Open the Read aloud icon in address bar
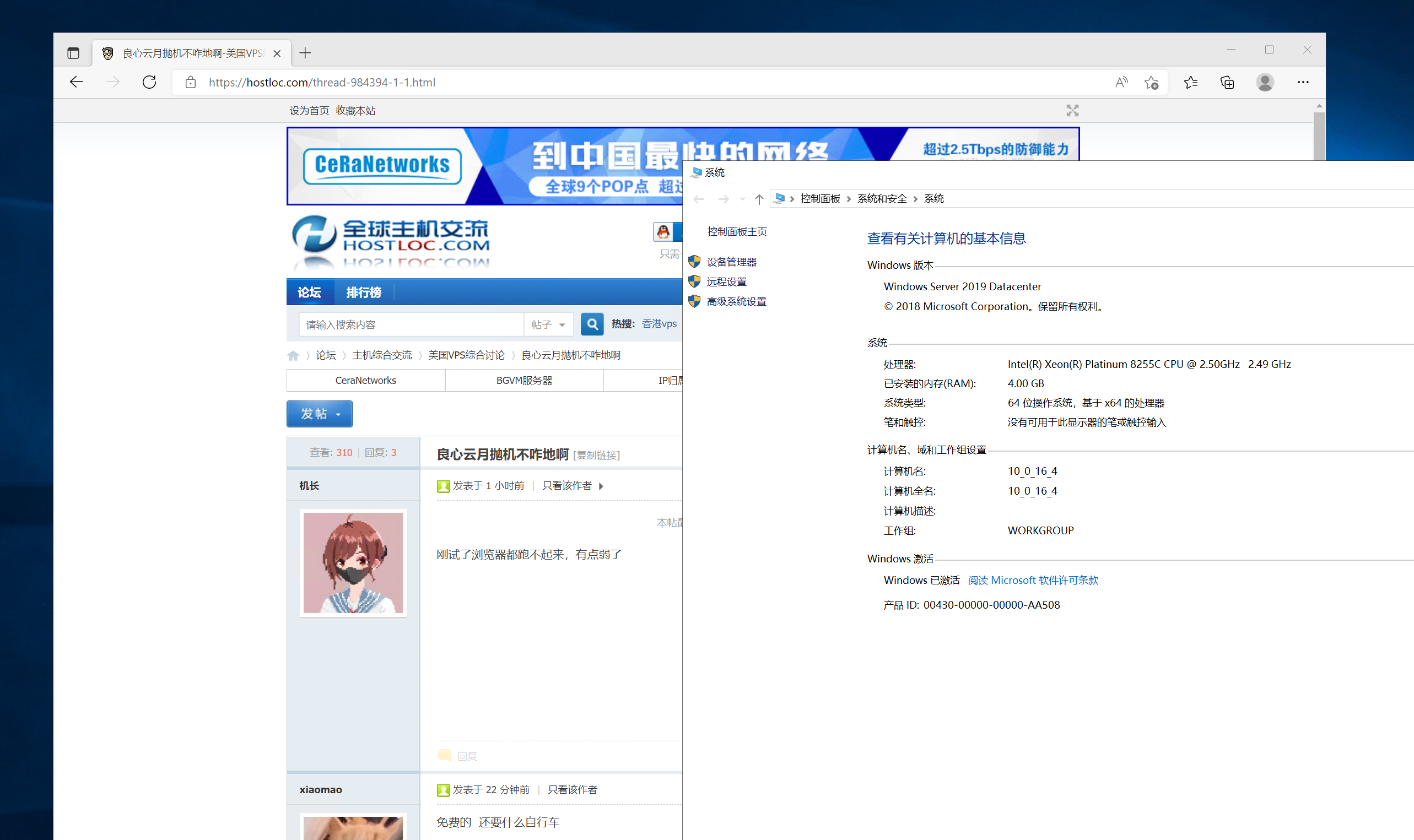 pyautogui.click(x=1121, y=82)
